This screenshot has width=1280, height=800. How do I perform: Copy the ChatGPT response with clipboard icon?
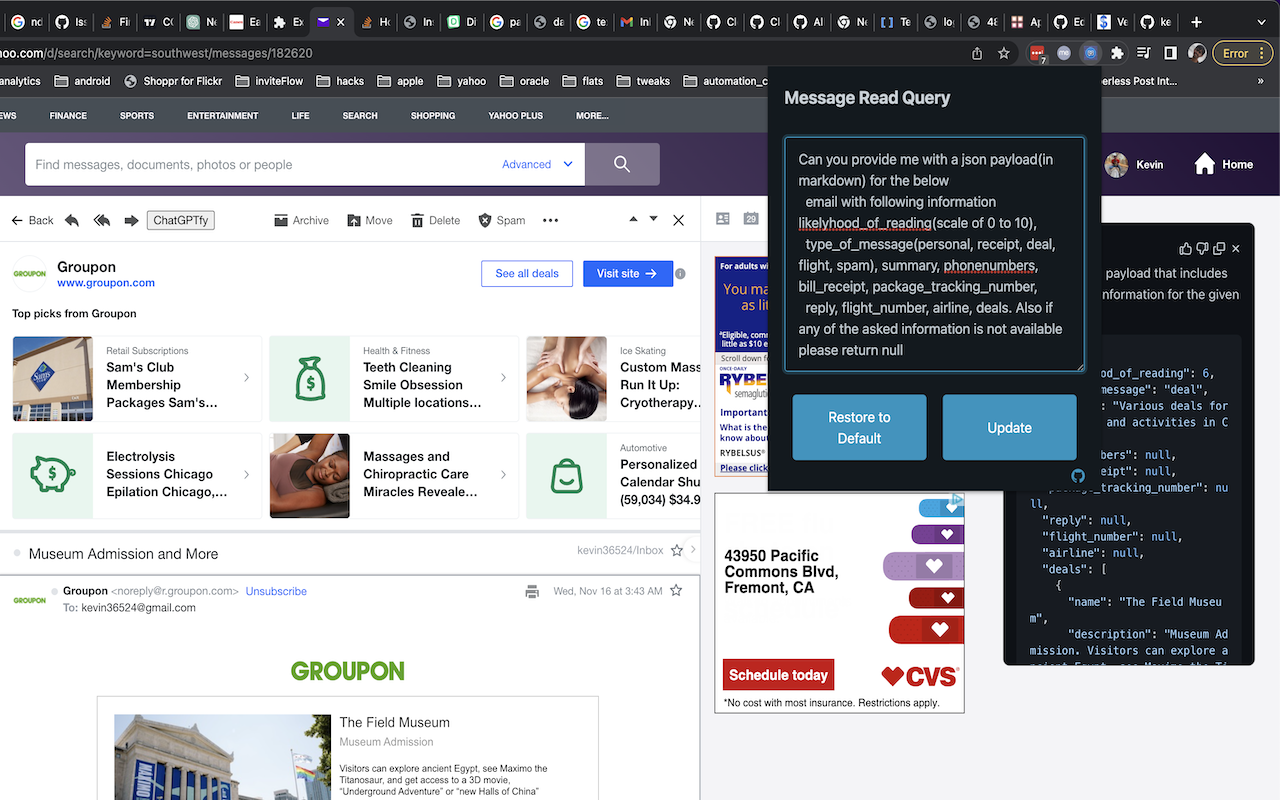click(1219, 248)
